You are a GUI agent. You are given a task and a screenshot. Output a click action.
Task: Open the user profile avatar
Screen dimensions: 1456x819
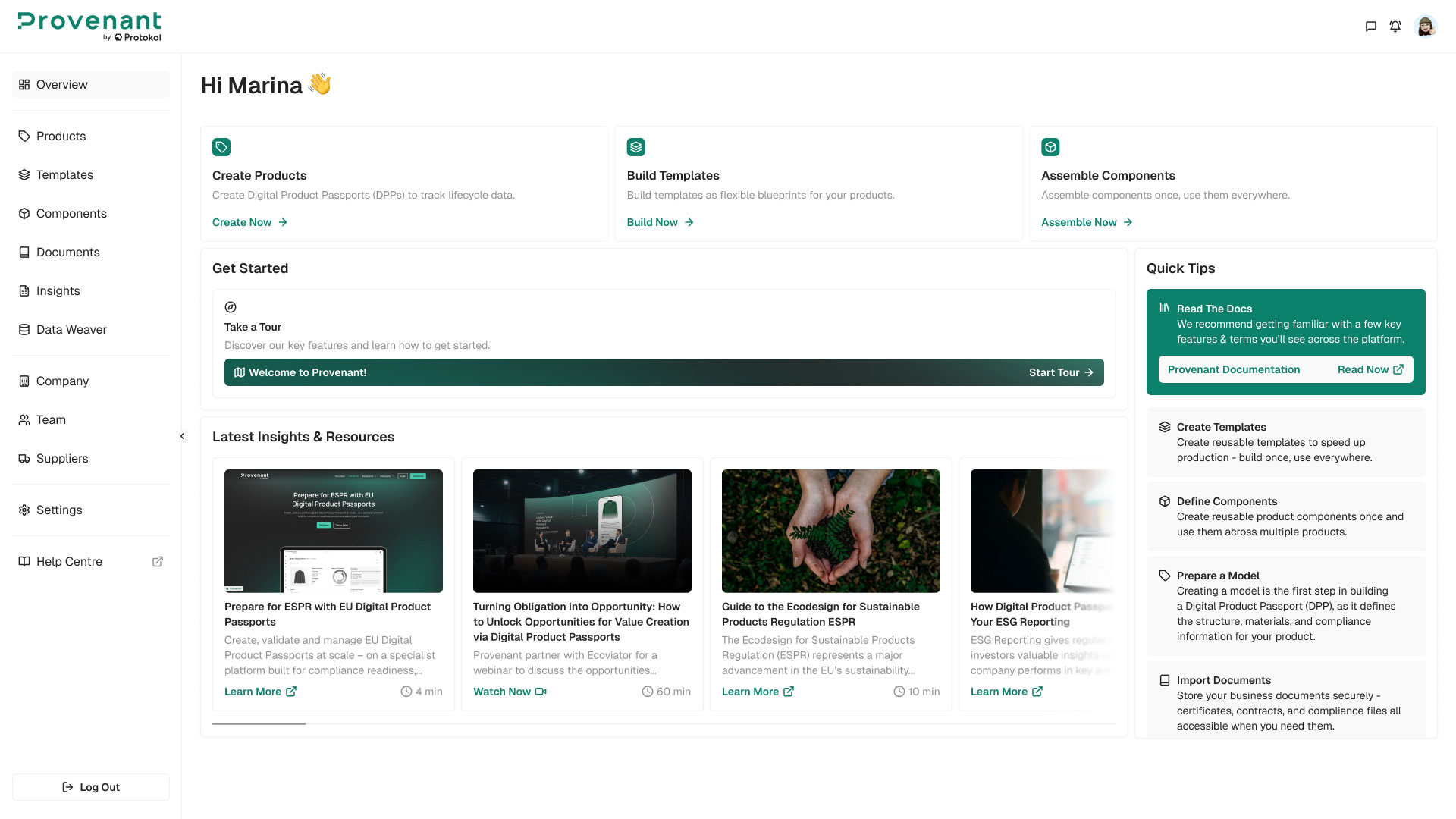point(1426,27)
